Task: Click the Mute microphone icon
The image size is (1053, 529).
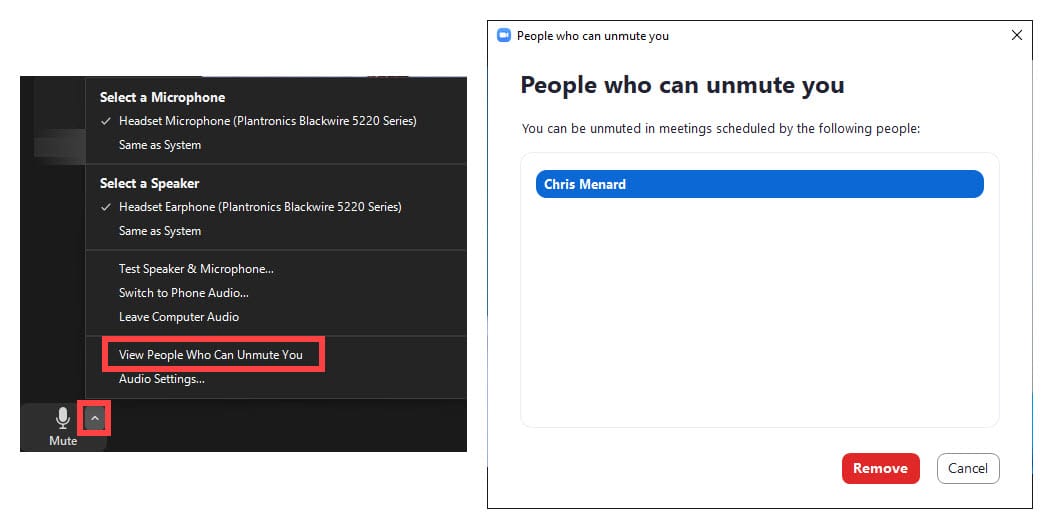Action: pyautogui.click(x=63, y=419)
